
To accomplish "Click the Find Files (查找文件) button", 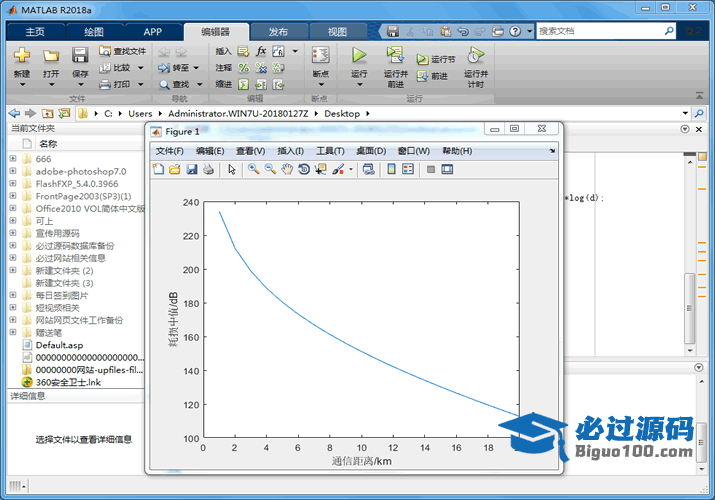I will (x=123, y=51).
